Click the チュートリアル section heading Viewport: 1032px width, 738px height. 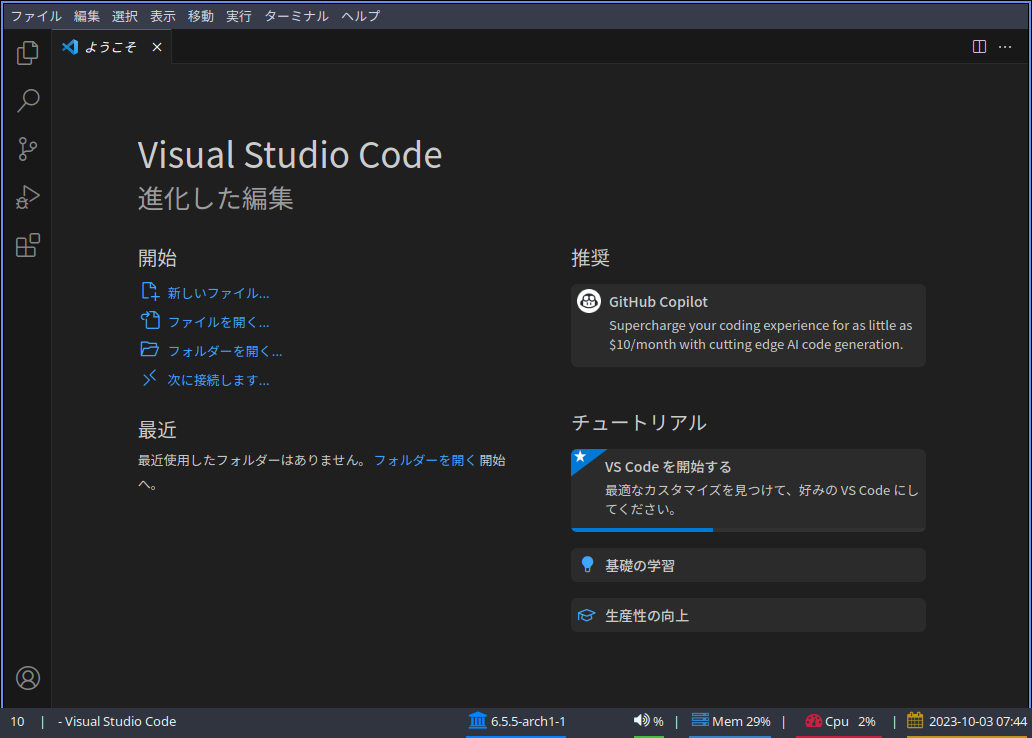pyautogui.click(x=638, y=422)
